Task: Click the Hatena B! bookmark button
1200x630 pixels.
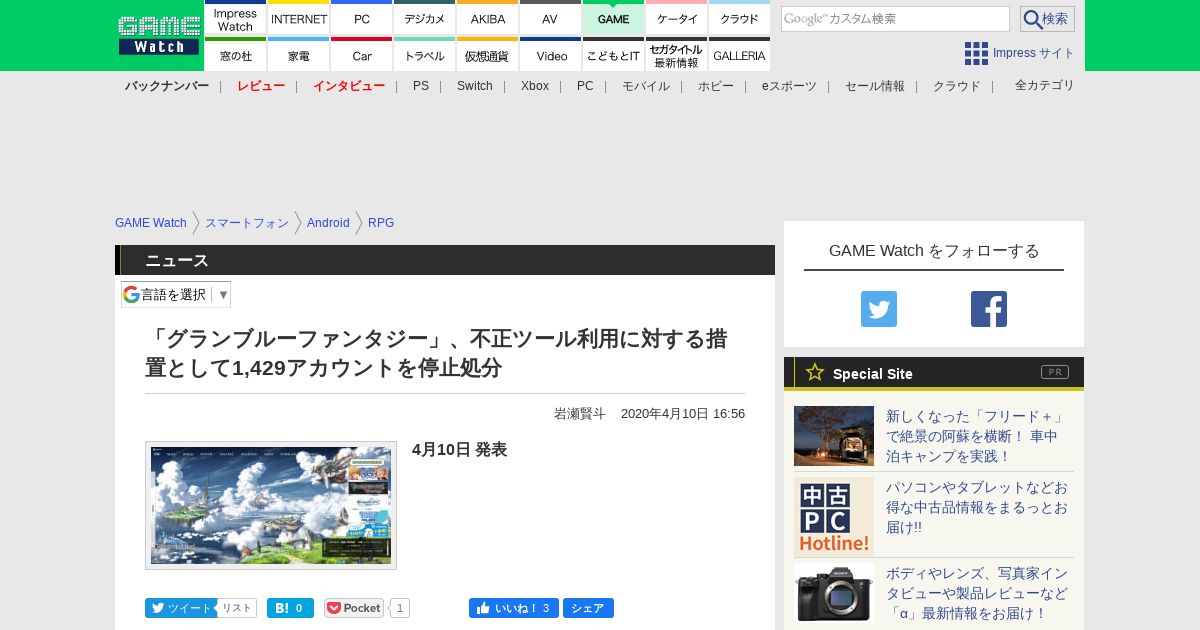Action: coord(290,608)
